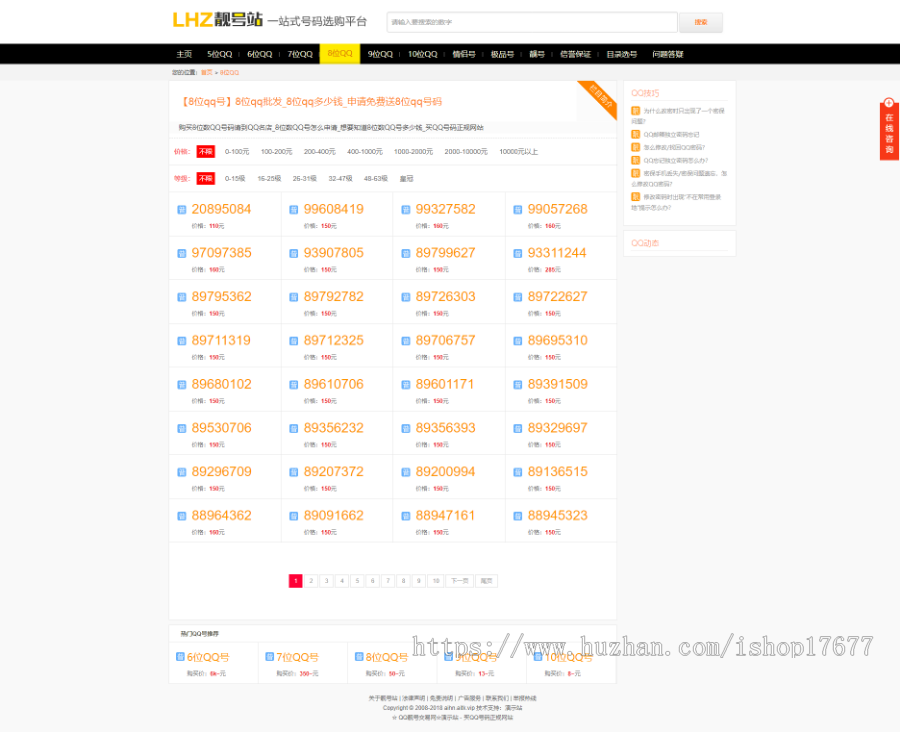
Task: Open the 情侣号 navigation item
Action: coord(464,54)
